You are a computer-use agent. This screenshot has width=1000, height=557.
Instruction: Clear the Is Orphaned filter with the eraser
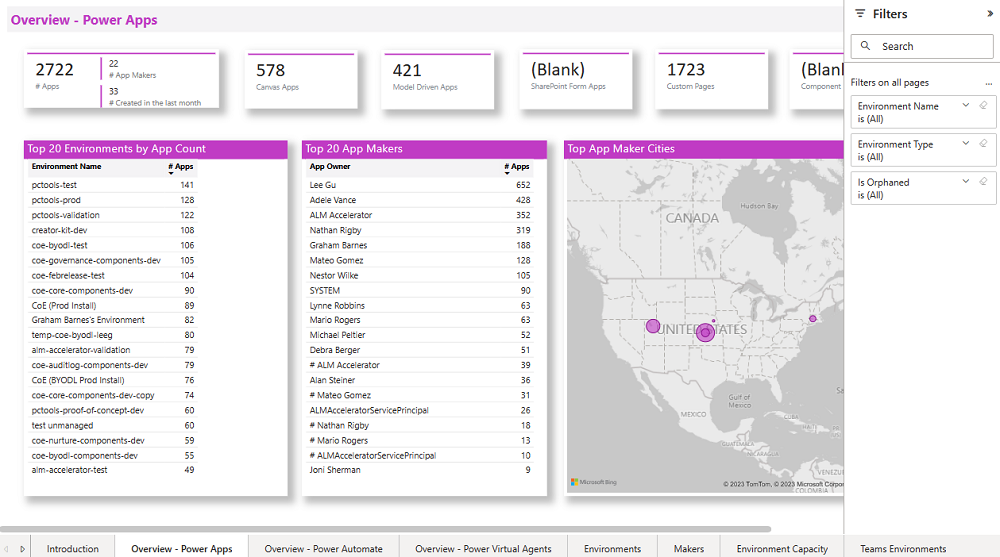tap(983, 181)
